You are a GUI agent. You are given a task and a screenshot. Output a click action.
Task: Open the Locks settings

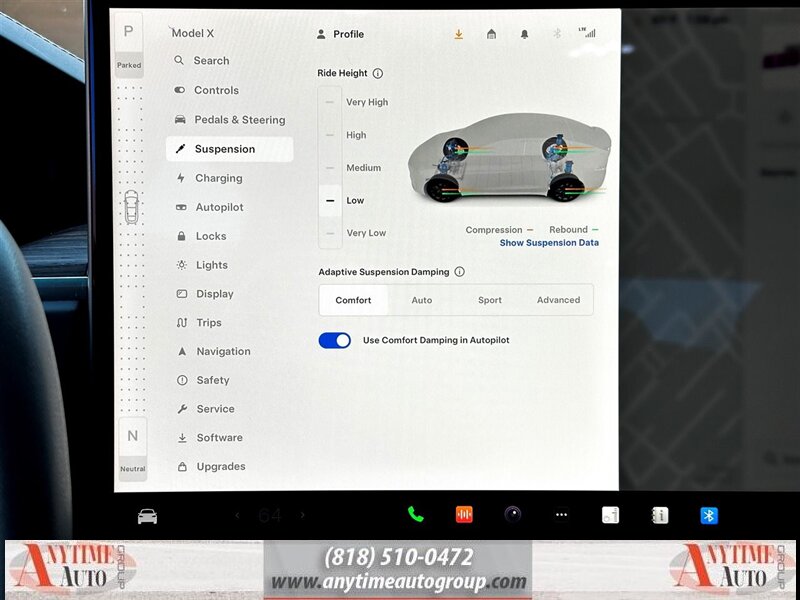201,236
